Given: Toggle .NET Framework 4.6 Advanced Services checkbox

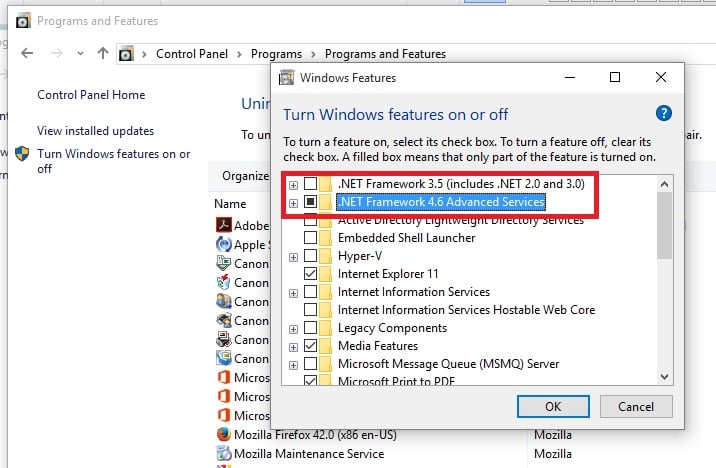Looking at the screenshot, I should [311, 201].
